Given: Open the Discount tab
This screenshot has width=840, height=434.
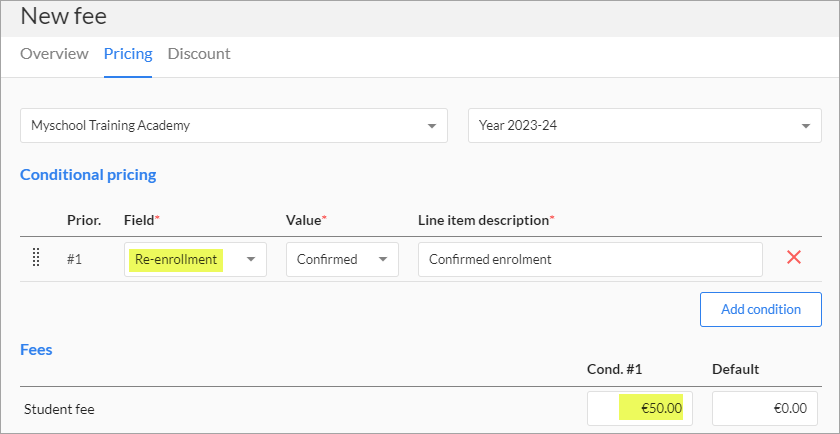Looking at the screenshot, I should coord(199,54).
